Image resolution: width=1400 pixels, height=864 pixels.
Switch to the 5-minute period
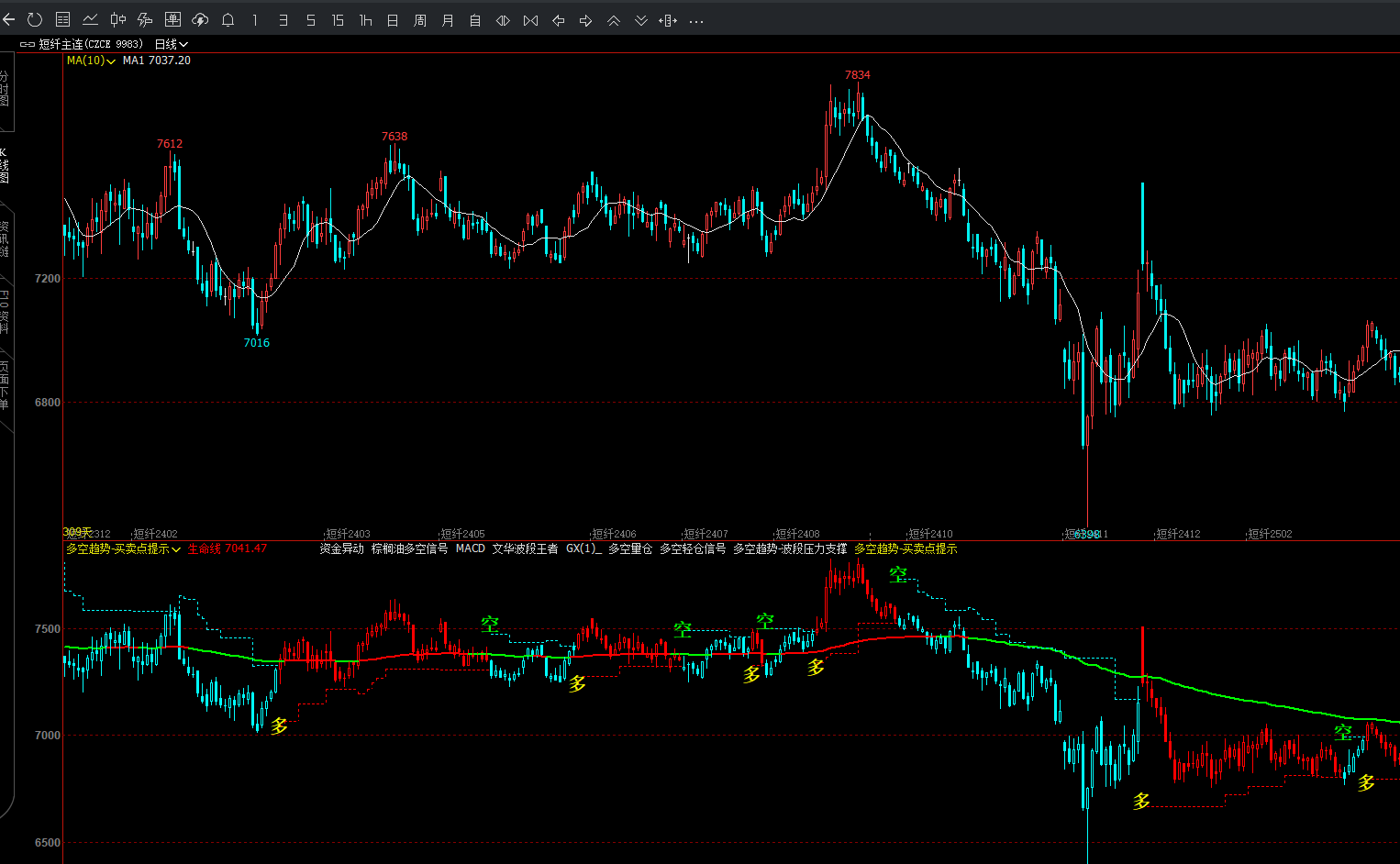point(310,20)
